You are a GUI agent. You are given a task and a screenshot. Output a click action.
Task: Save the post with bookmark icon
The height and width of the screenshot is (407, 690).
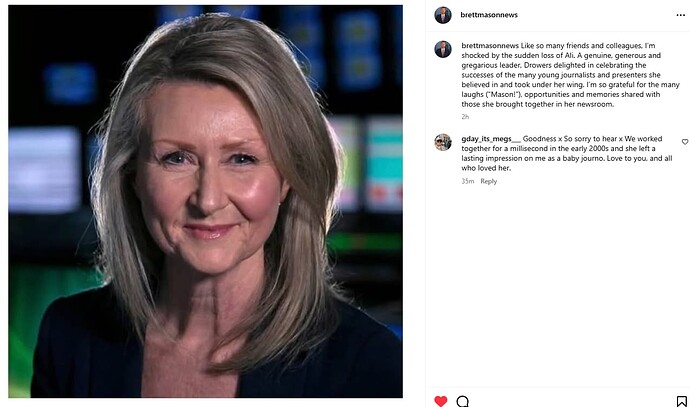pos(681,401)
